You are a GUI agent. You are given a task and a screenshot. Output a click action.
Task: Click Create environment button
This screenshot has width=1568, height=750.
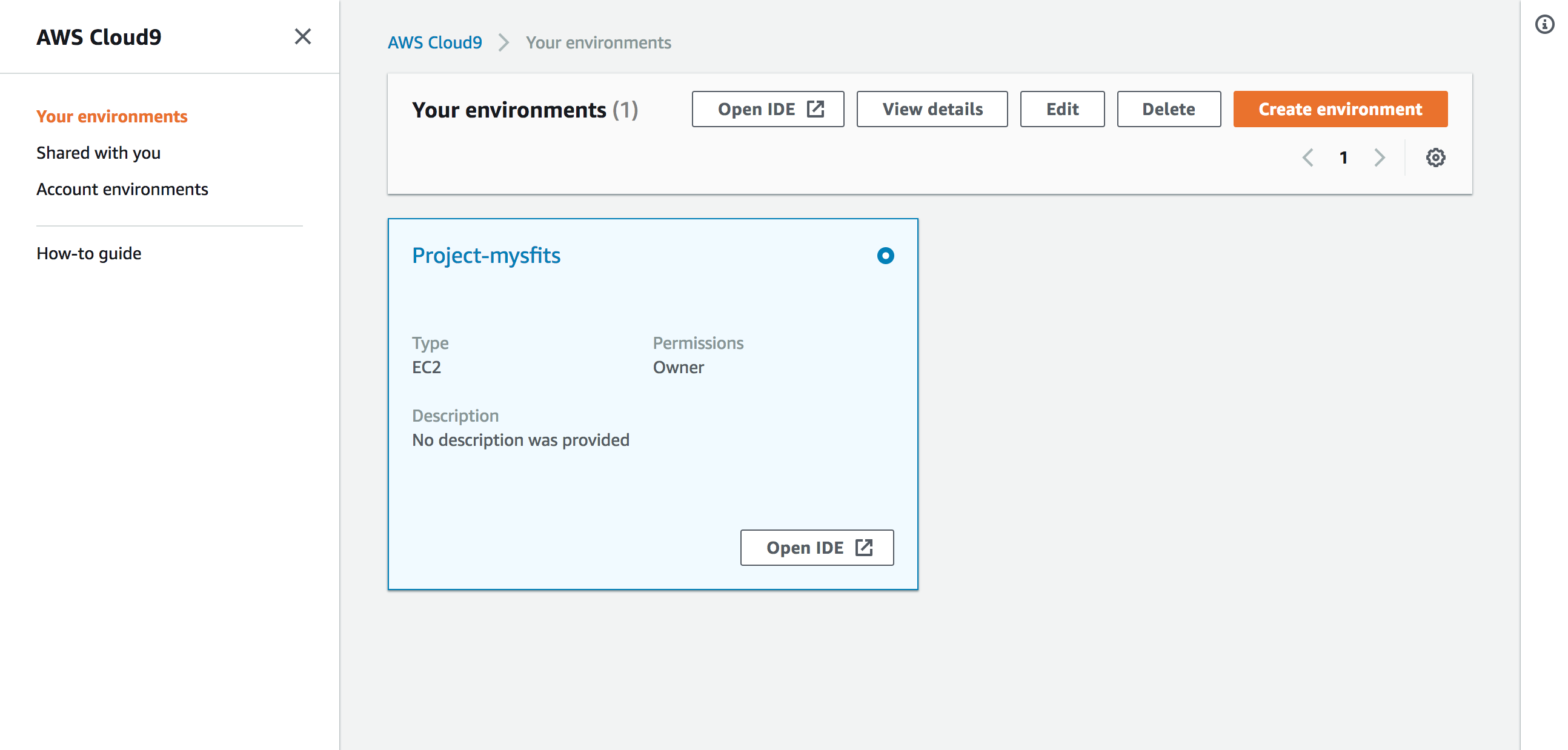[x=1340, y=109]
